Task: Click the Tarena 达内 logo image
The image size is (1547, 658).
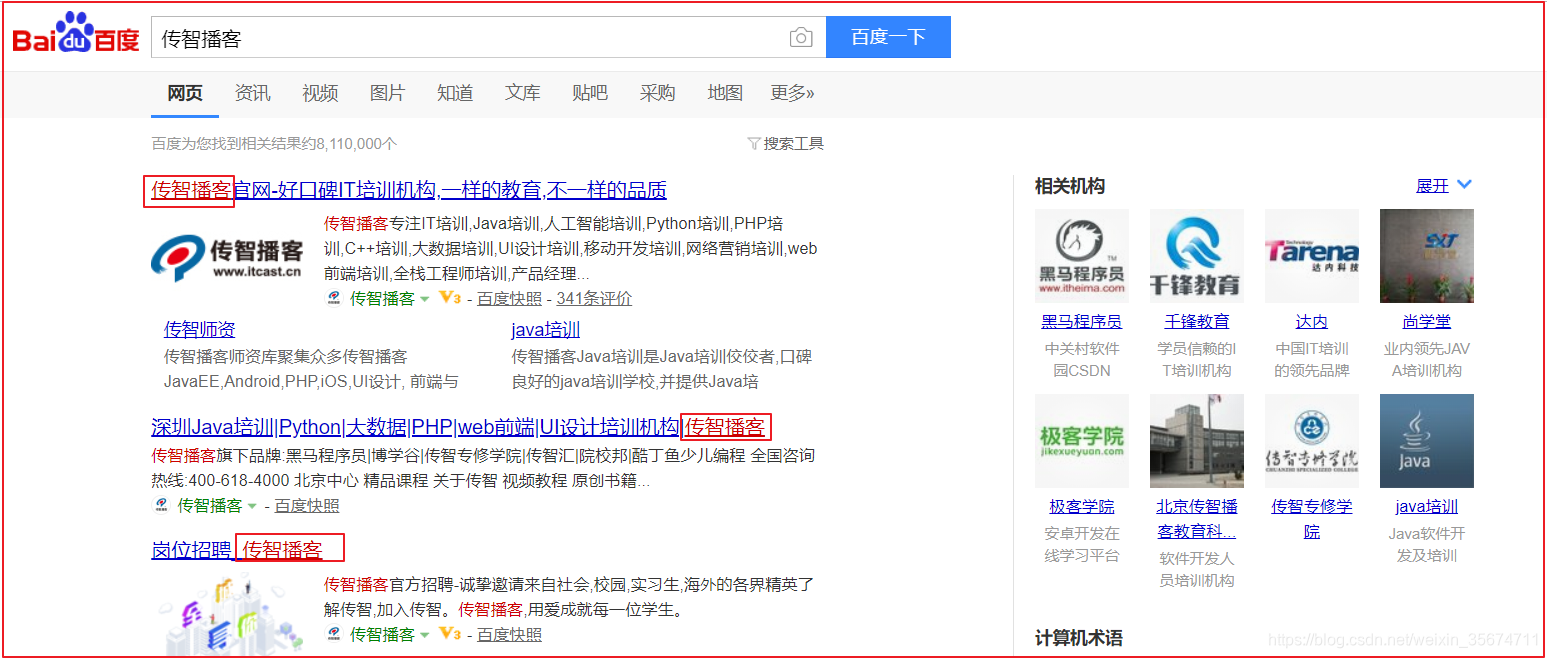Action: coord(1312,256)
